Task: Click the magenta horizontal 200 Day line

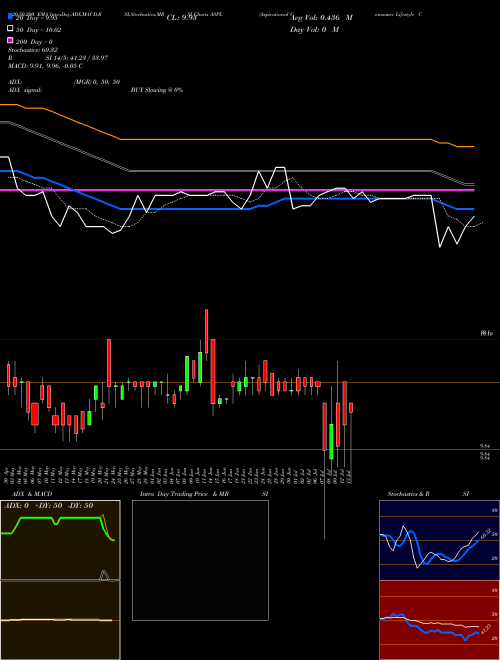Action: pyautogui.click(x=237, y=190)
